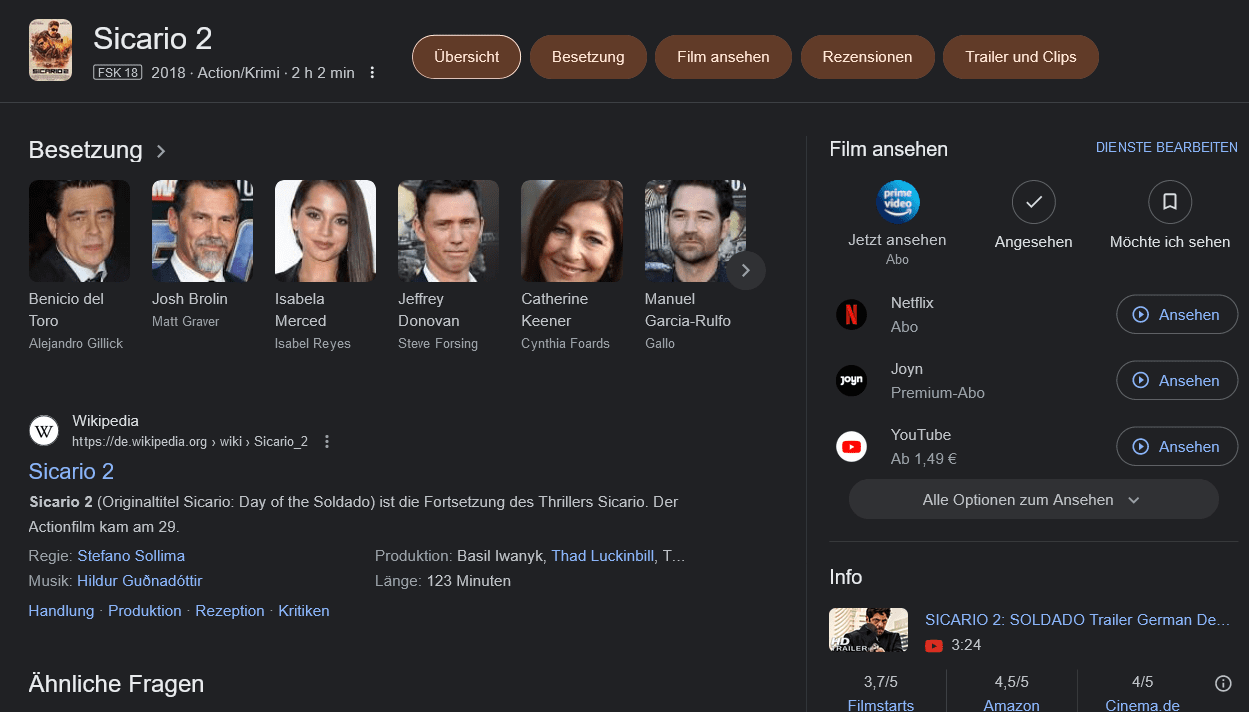
Task: Jump to the Produktion section link
Action: [145, 610]
